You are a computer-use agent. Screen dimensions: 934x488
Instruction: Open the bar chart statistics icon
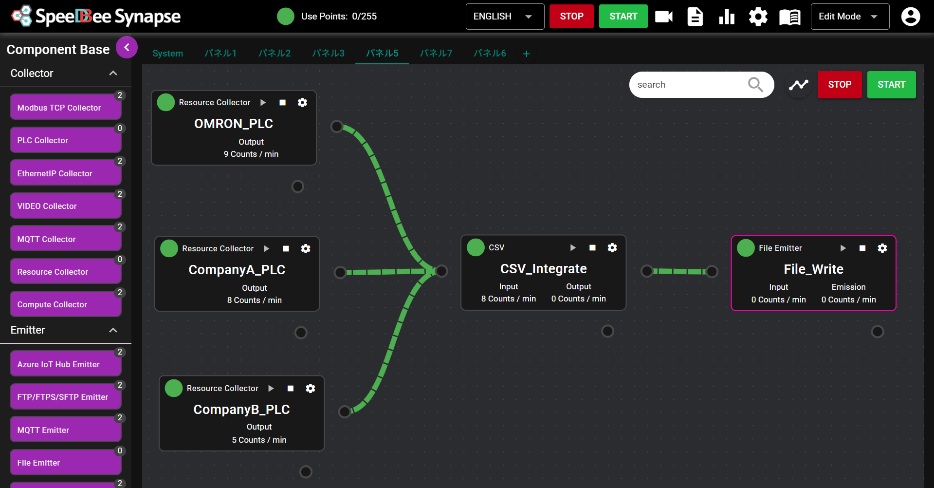(727, 17)
